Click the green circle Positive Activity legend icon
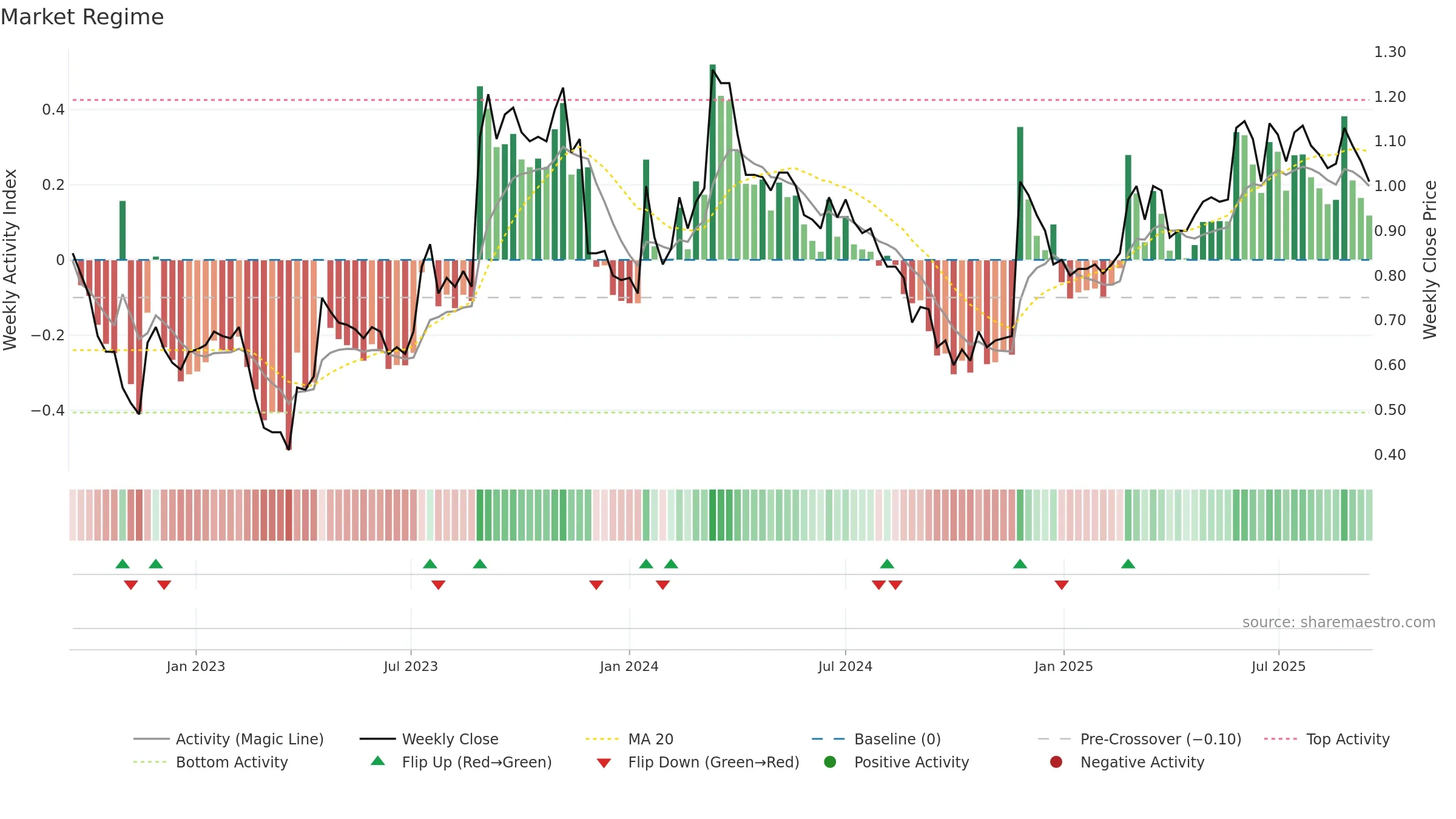 point(831,761)
